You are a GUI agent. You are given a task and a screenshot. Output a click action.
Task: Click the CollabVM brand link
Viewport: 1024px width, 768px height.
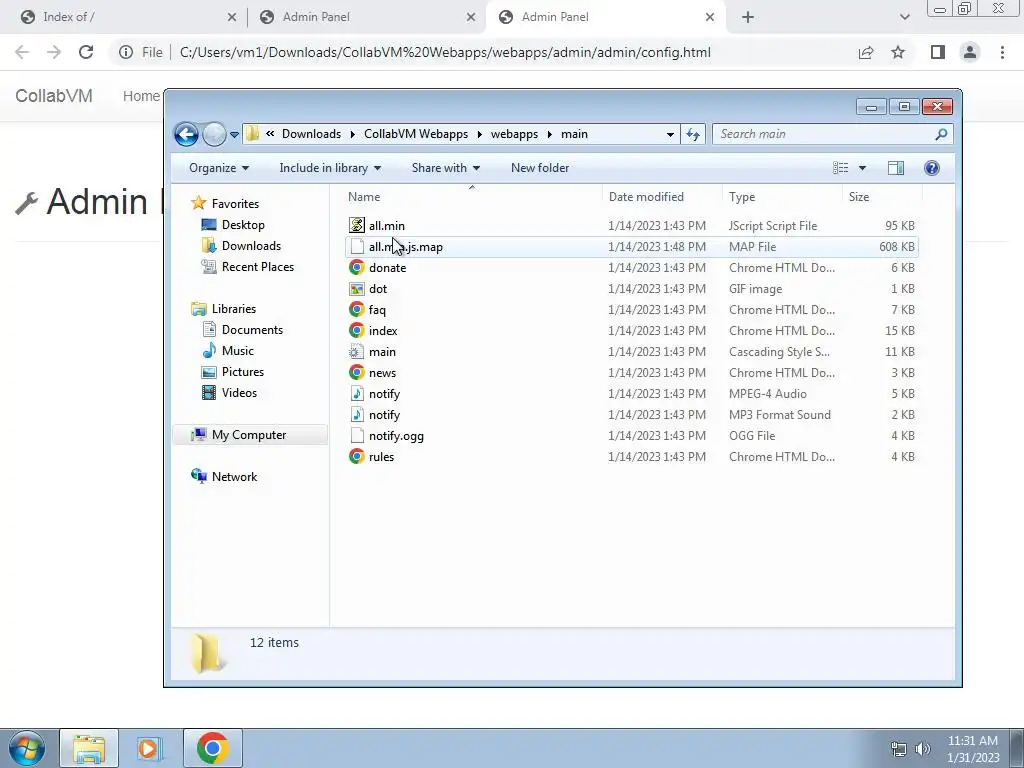[x=54, y=96]
